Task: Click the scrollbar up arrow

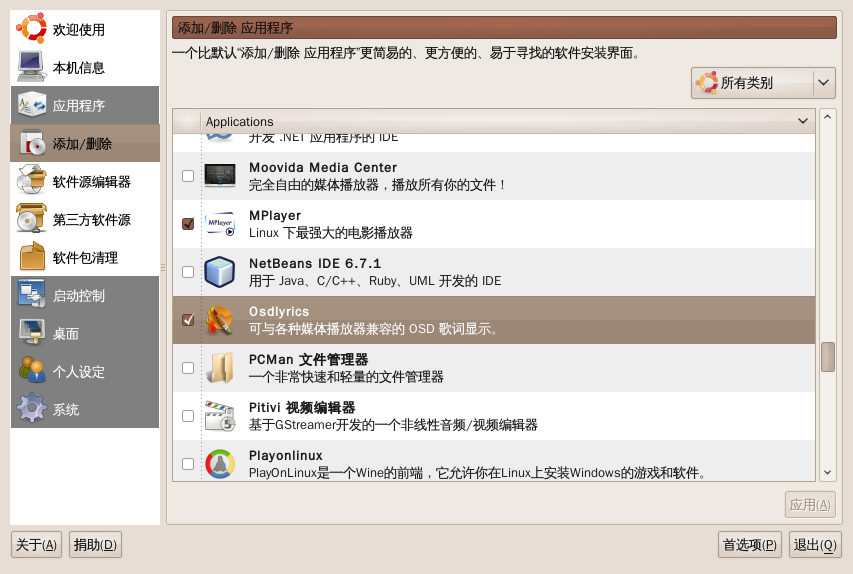Action: coord(828,116)
